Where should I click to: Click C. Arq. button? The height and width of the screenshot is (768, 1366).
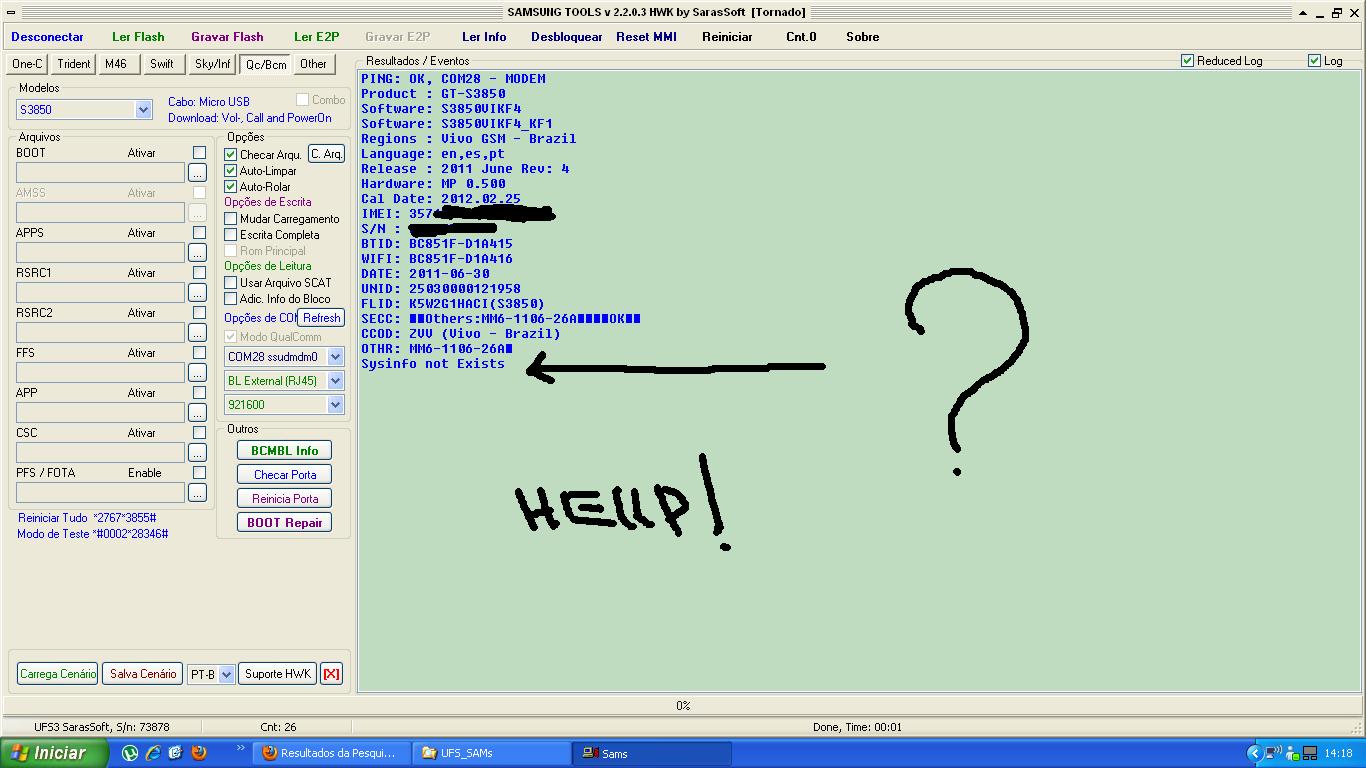(x=326, y=154)
